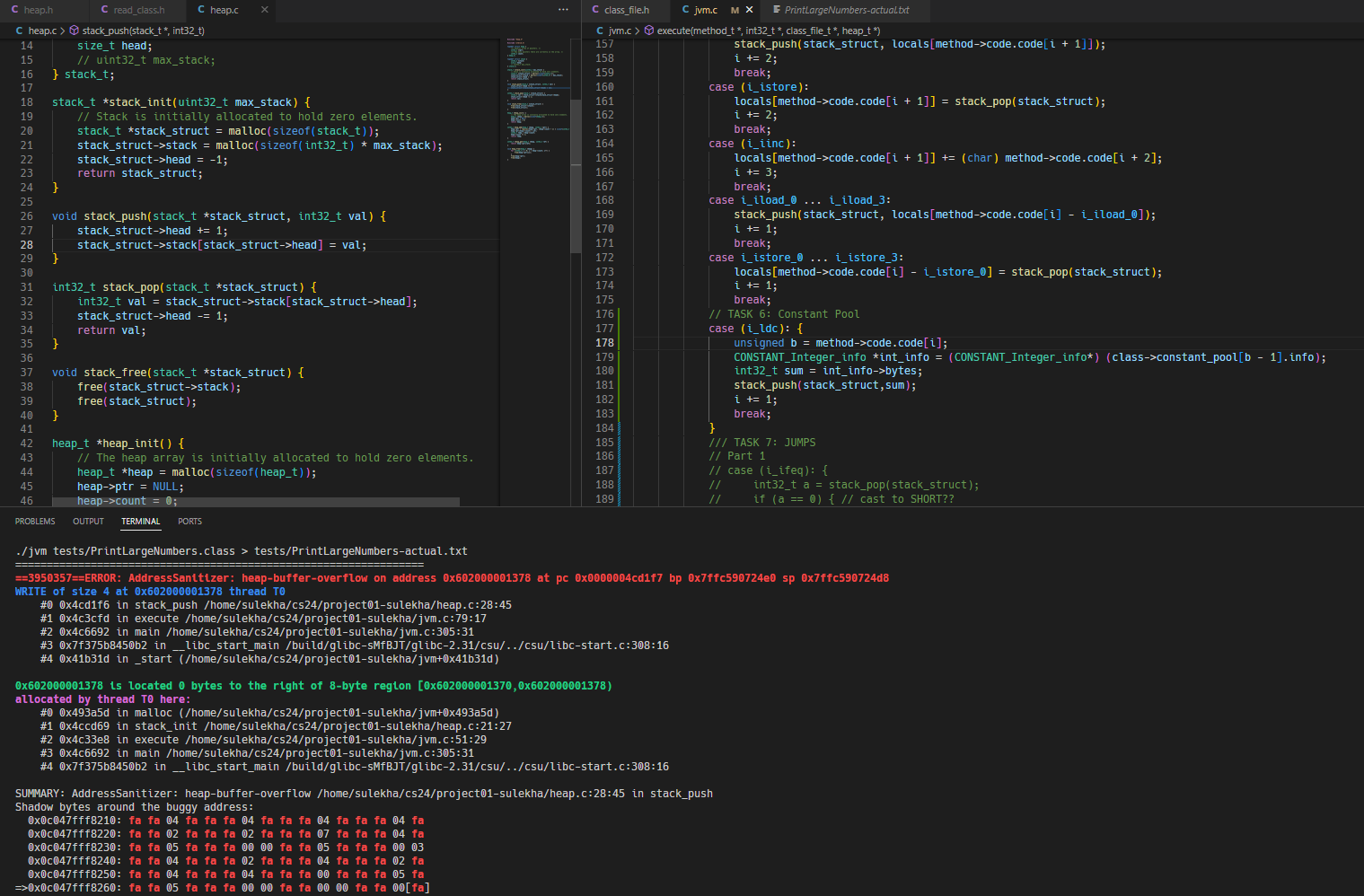Open More Actions ellipsis in left editor group

(563, 10)
